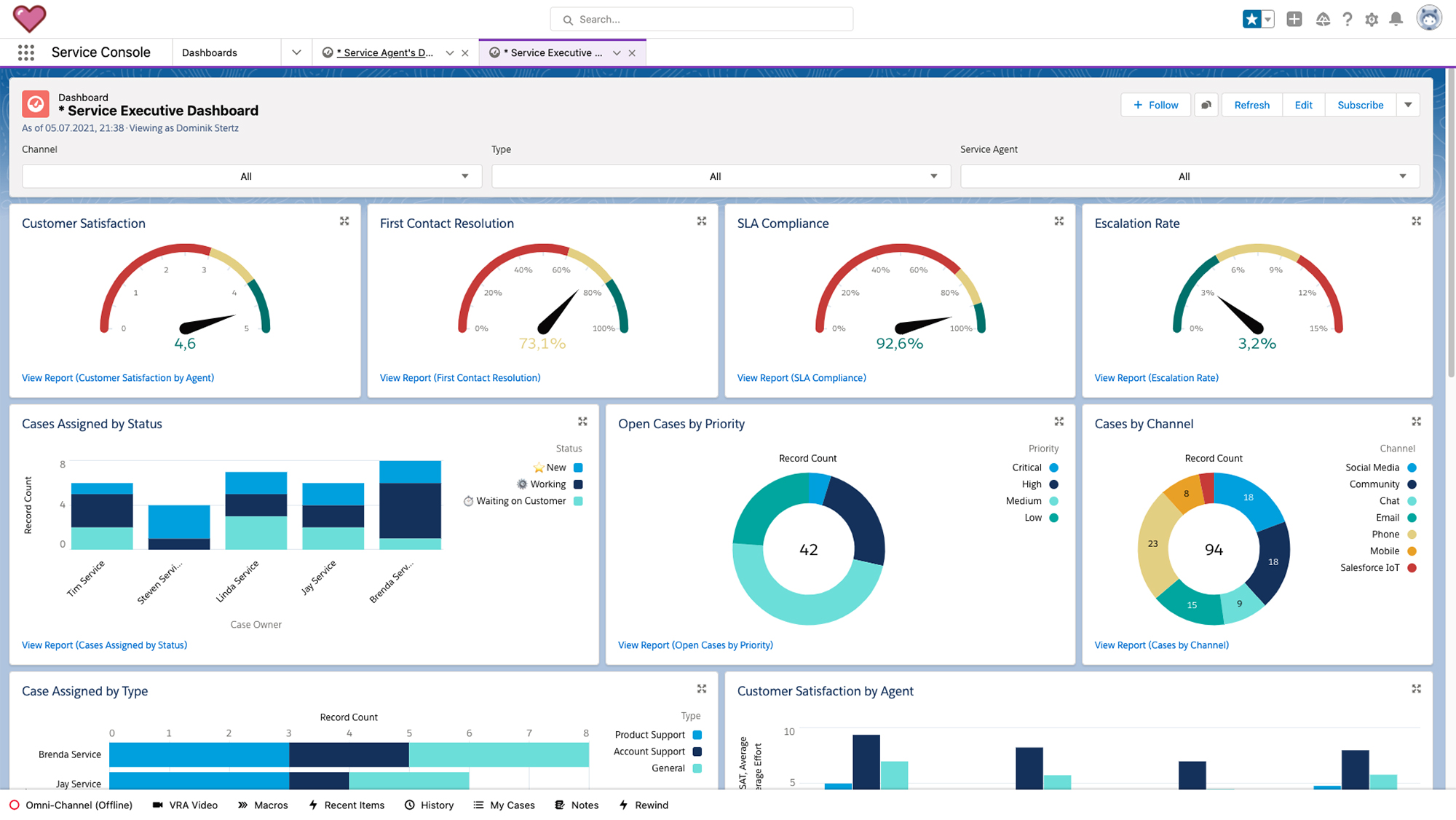Open the Help question mark icon
The image size is (1456, 820).
pyautogui.click(x=1348, y=20)
